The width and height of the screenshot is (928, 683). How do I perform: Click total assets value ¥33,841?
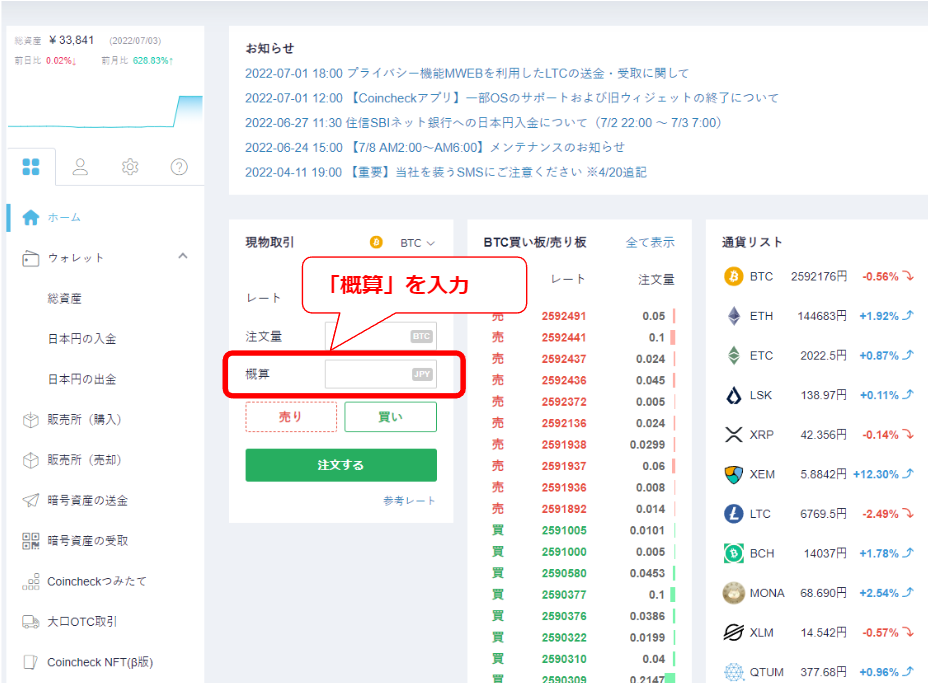tap(72, 40)
